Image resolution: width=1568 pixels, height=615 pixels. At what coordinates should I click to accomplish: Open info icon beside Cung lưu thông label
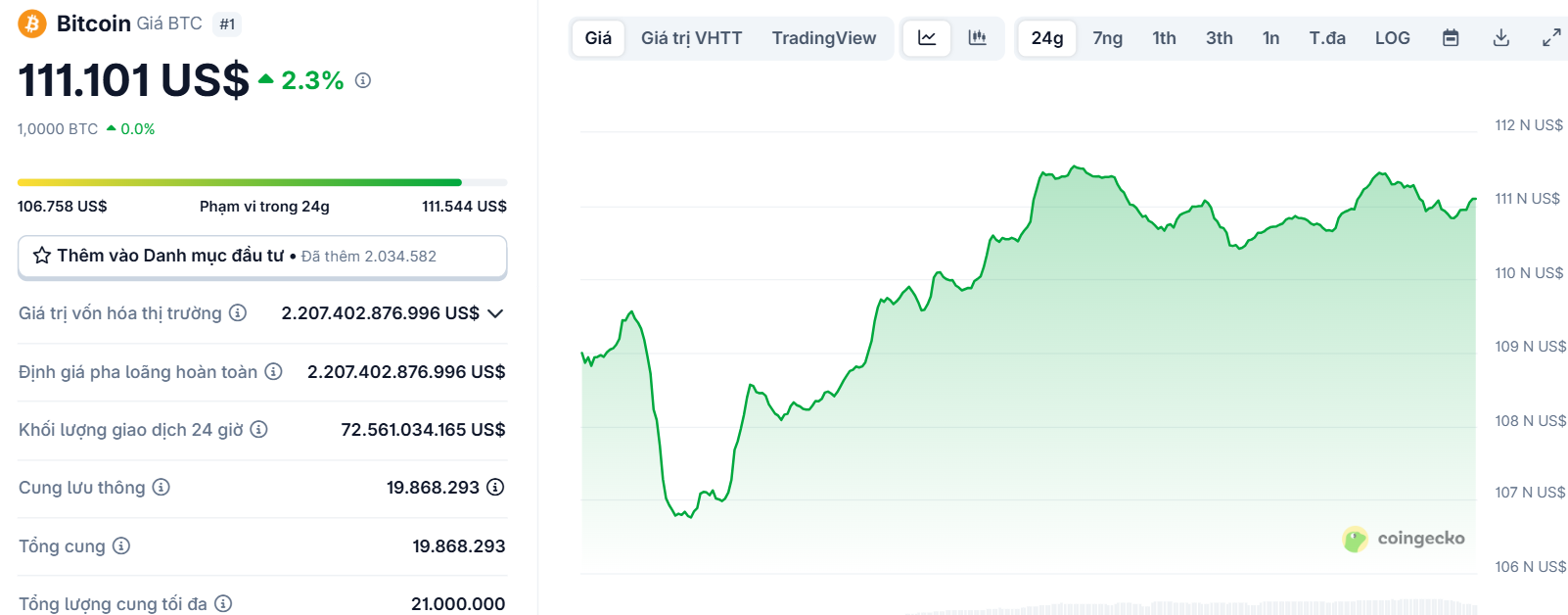click(161, 487)
